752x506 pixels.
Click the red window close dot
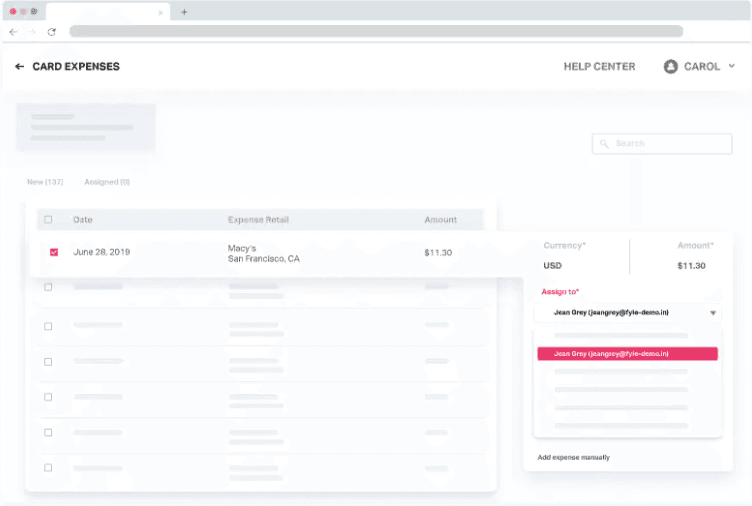click(13, 11)
